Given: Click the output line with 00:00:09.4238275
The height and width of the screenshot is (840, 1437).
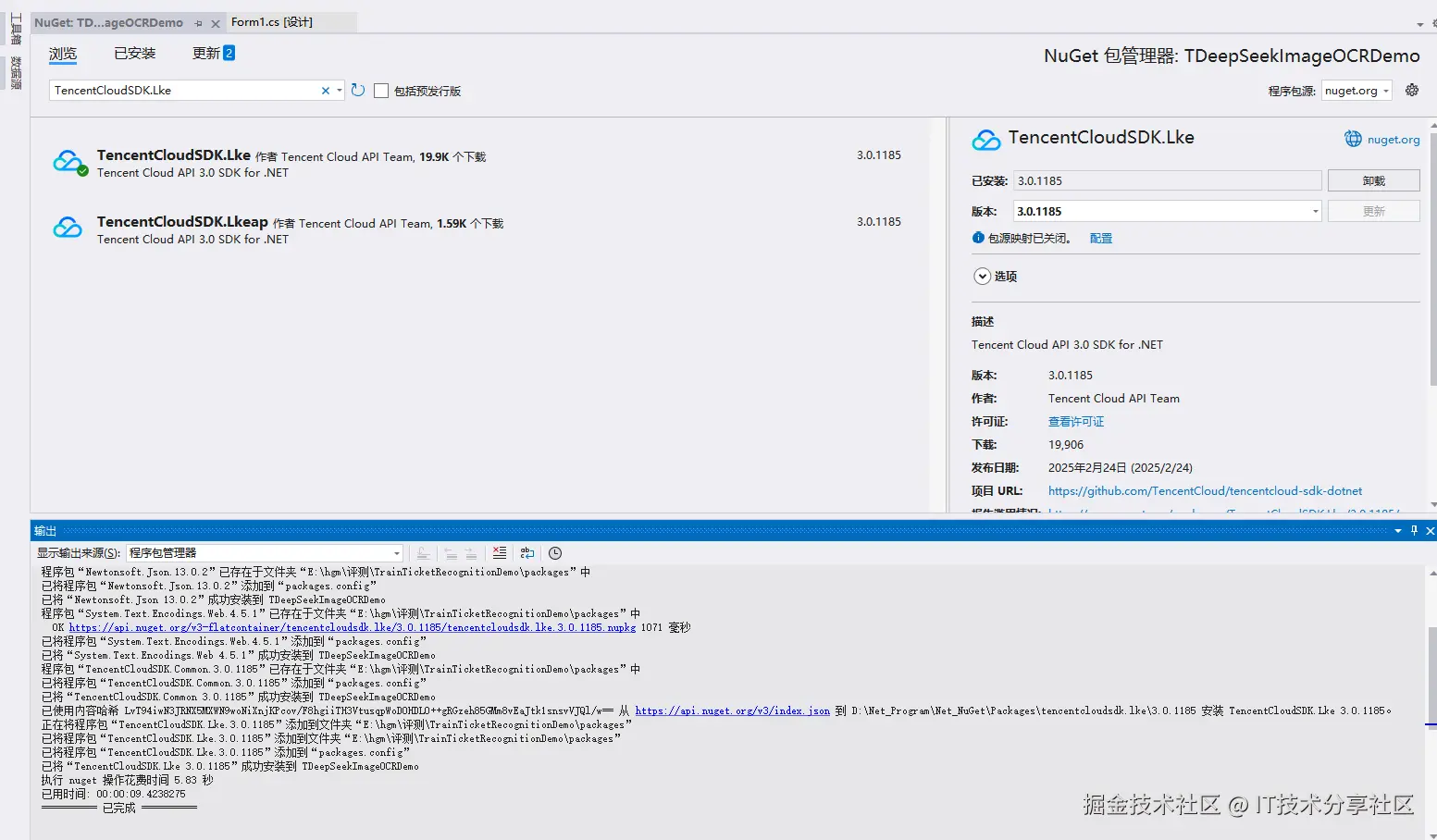Looking at the screenshot, I should click(113, 794).
